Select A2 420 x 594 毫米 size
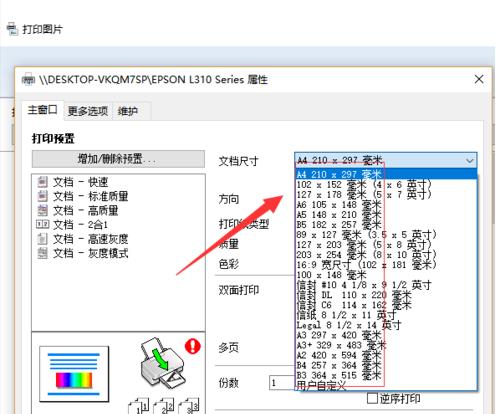The image size is (496, 414). 386,355
